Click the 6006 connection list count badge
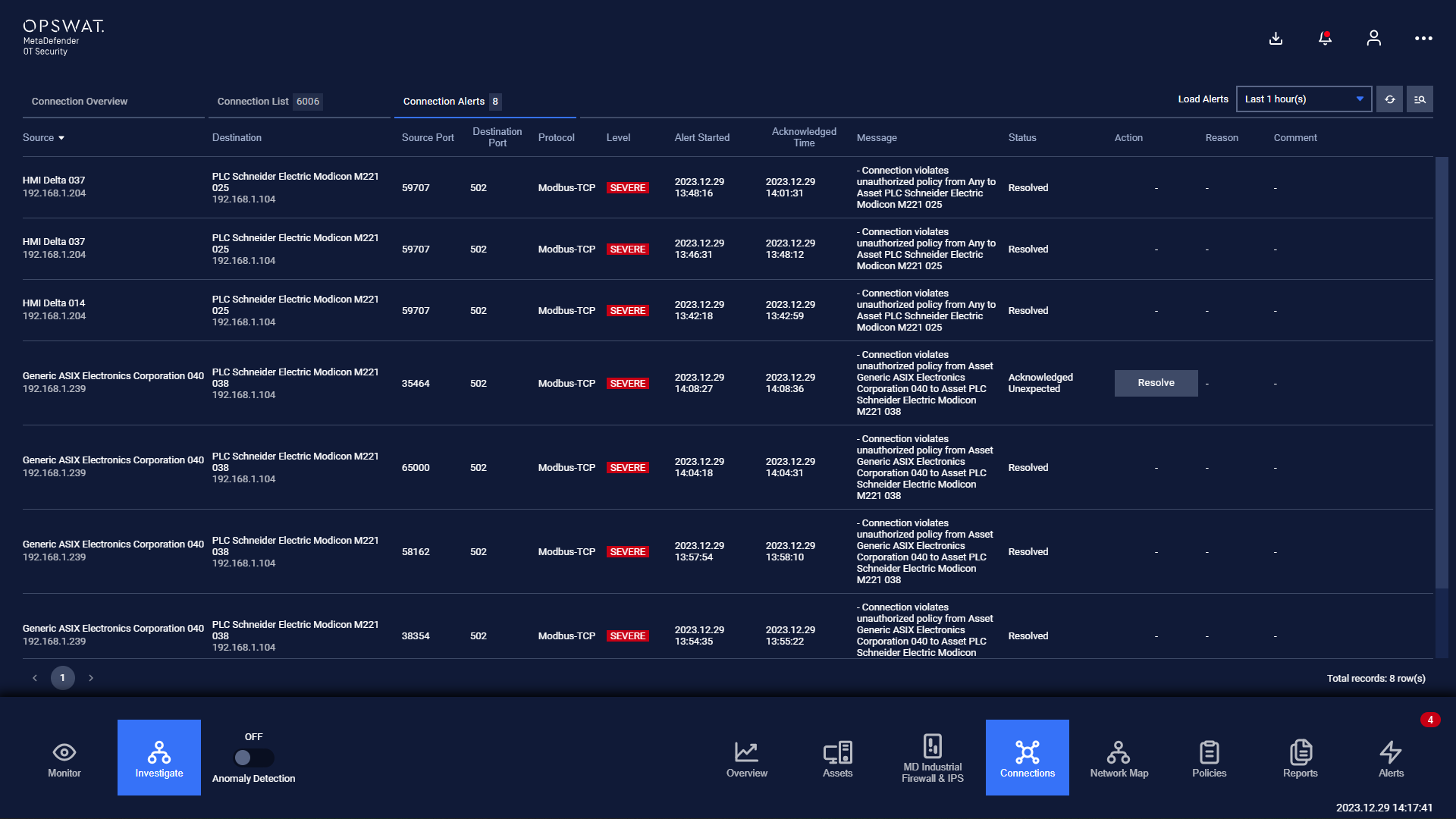 tap(308, 102)
